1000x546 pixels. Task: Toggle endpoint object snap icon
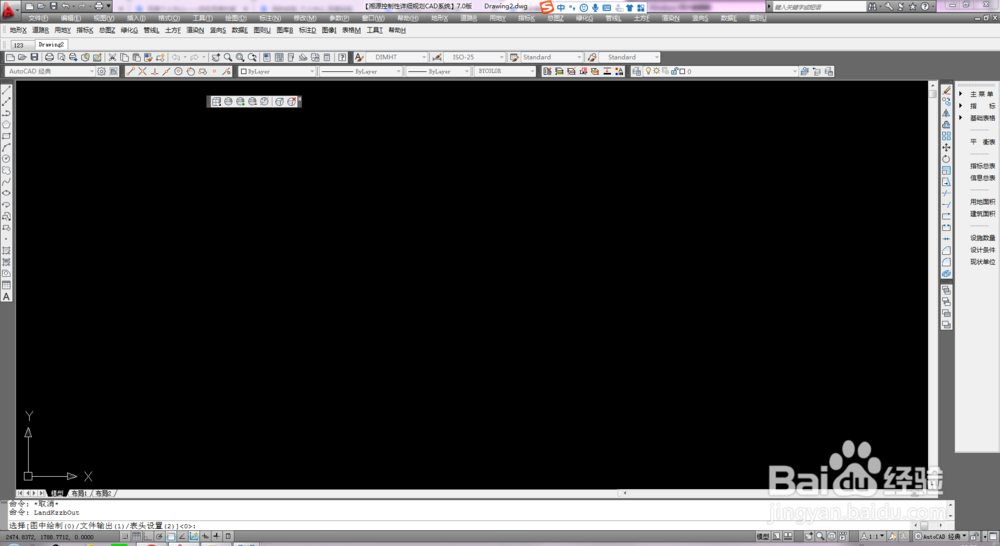[x=130, y=71]
